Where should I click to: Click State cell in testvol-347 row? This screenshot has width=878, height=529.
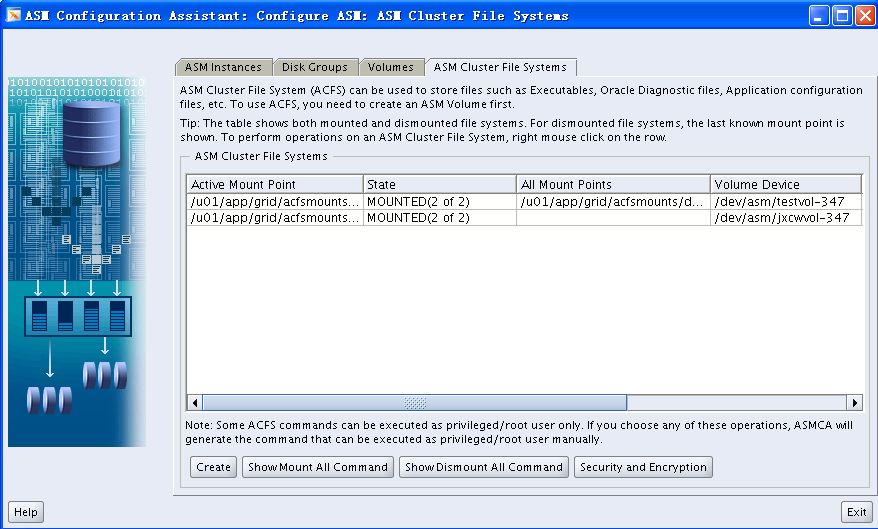(440, 202)
